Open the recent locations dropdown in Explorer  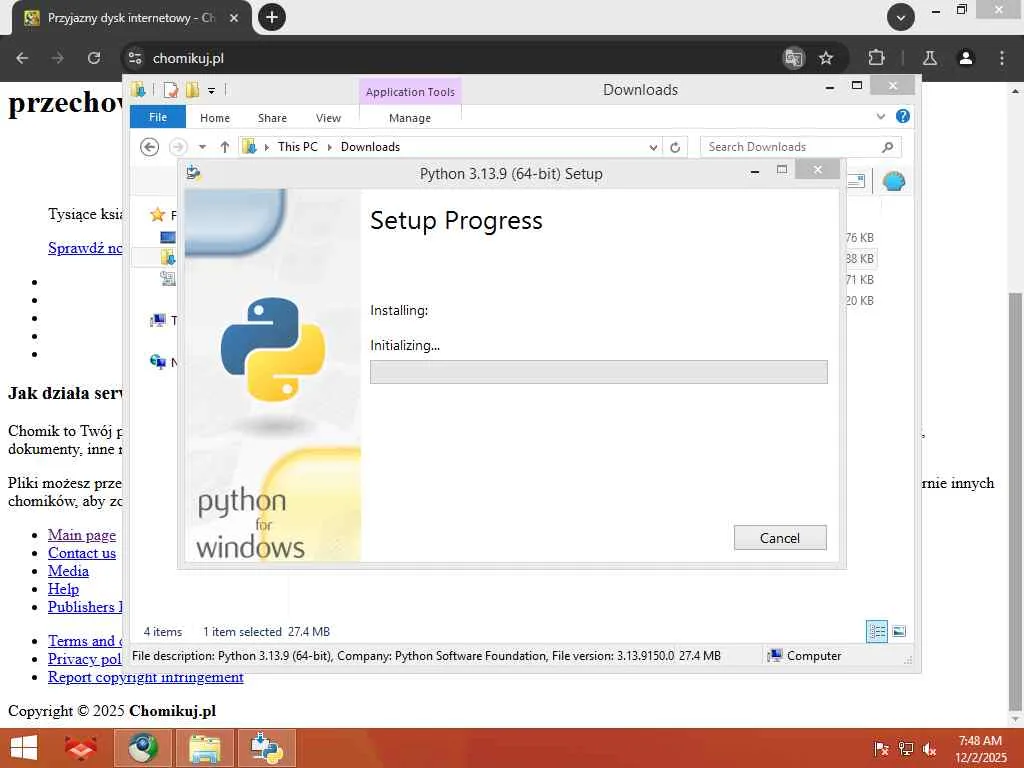click(202, 147)
